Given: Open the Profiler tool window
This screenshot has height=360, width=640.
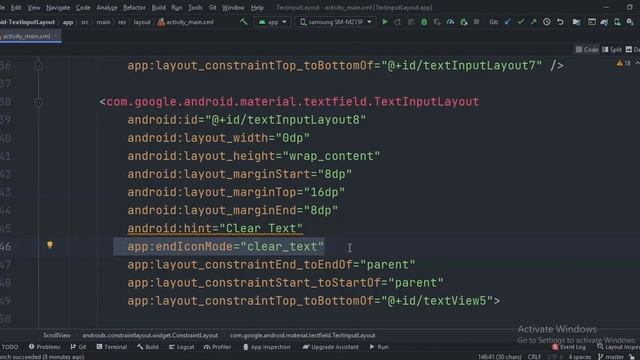Looking at the screenshot, I should (x=218, y=347).
